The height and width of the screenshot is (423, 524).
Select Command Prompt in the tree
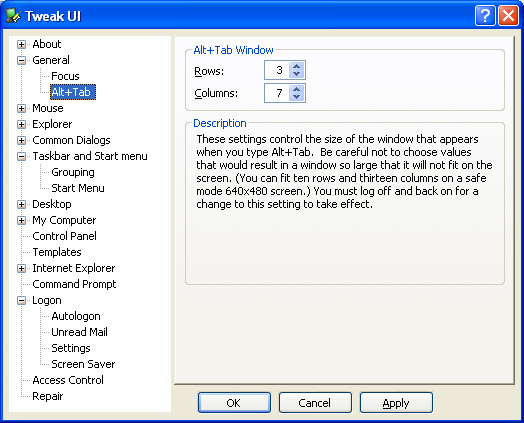[x=74, y=284]
